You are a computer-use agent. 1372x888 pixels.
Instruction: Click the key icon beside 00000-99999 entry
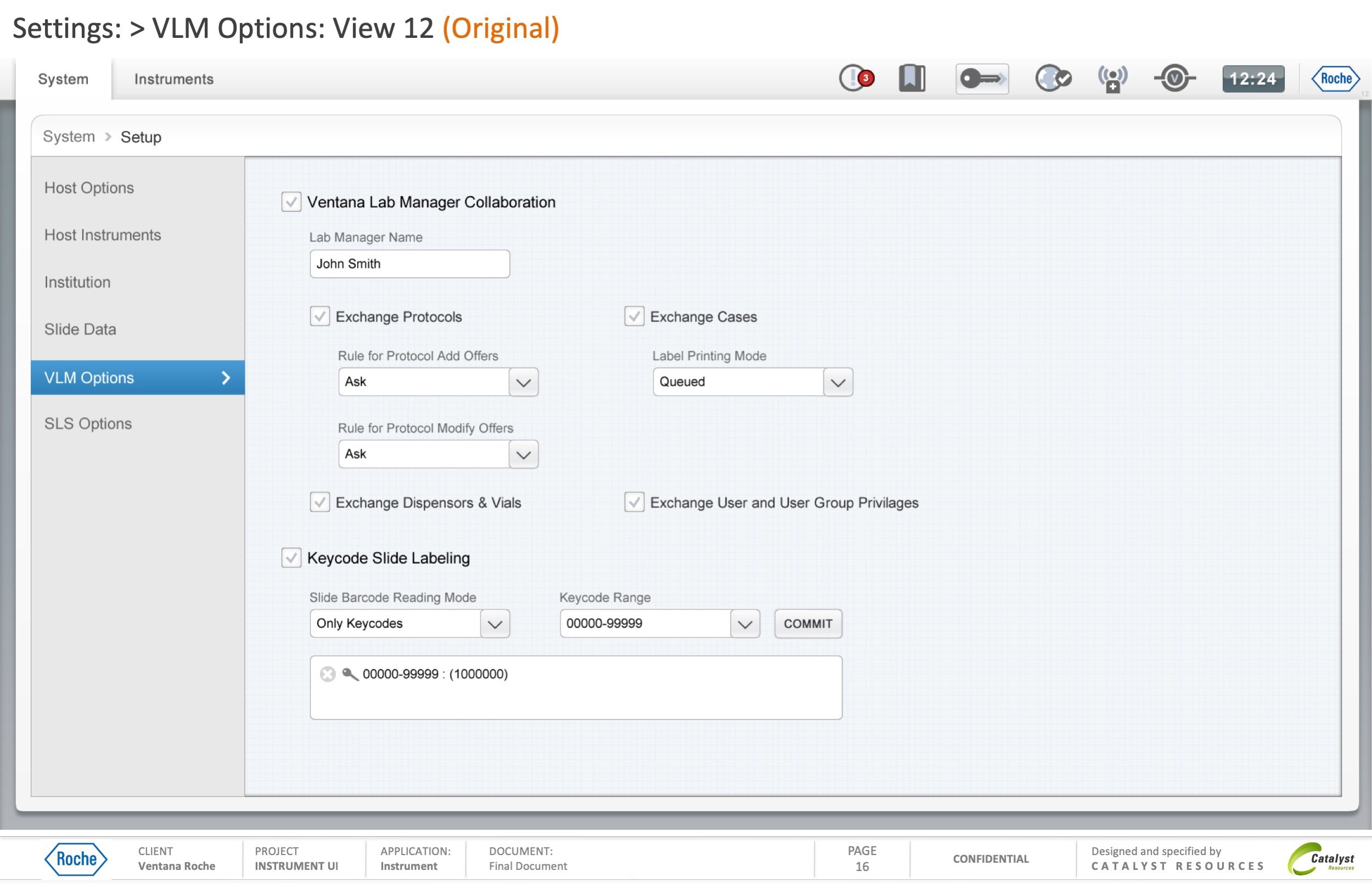tap(350, 673)
